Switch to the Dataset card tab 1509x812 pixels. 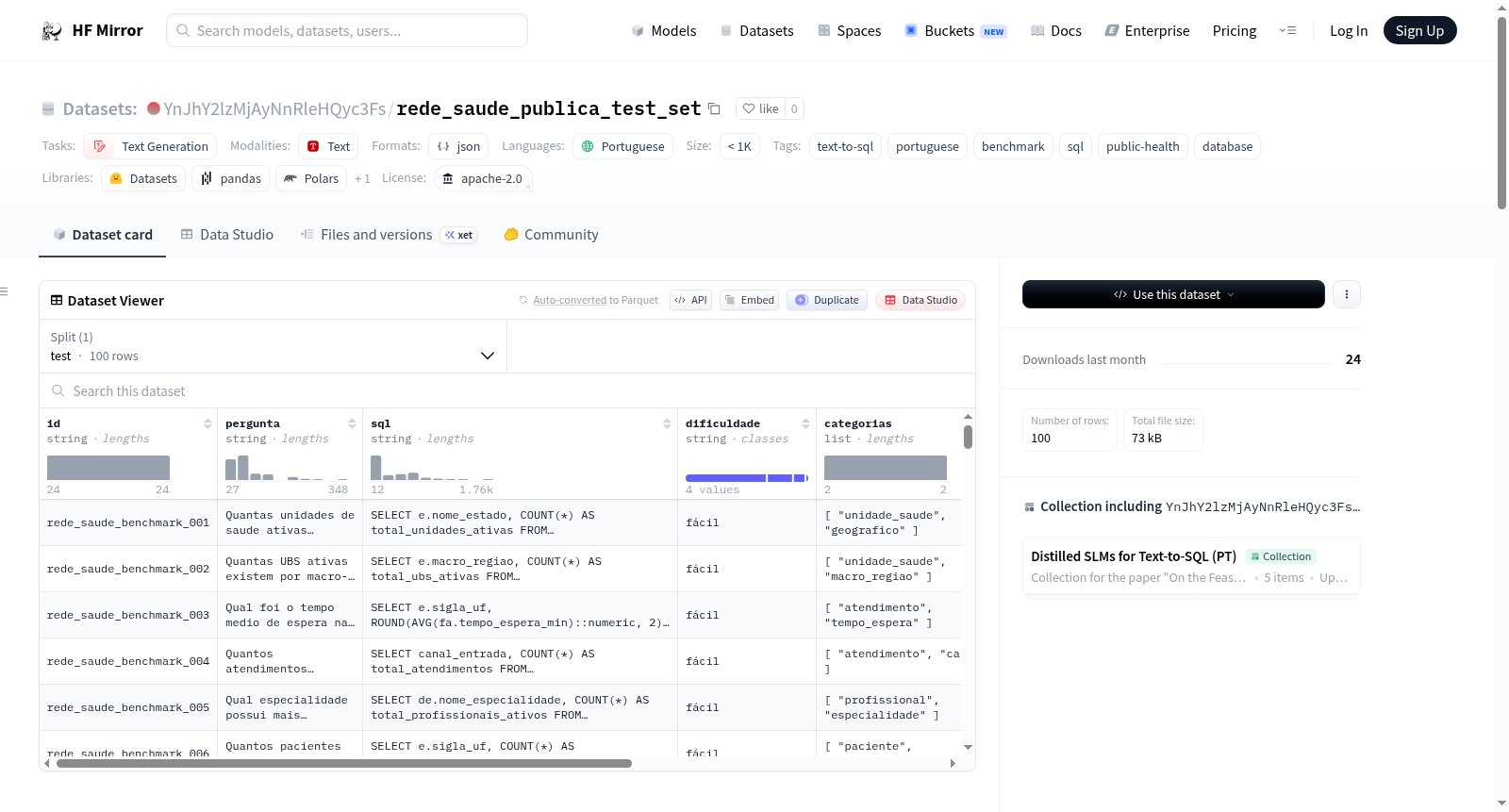click(103, 235)
